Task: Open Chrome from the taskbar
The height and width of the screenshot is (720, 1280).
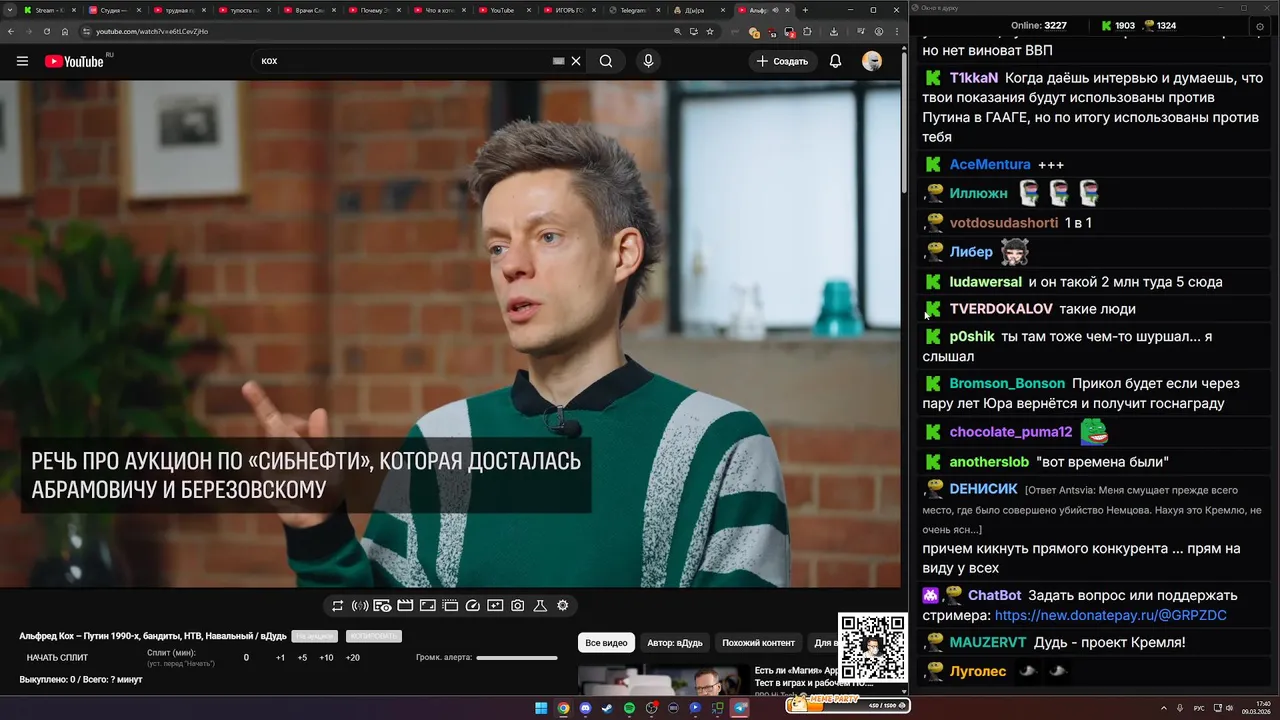Action: [x=563, y=708]
